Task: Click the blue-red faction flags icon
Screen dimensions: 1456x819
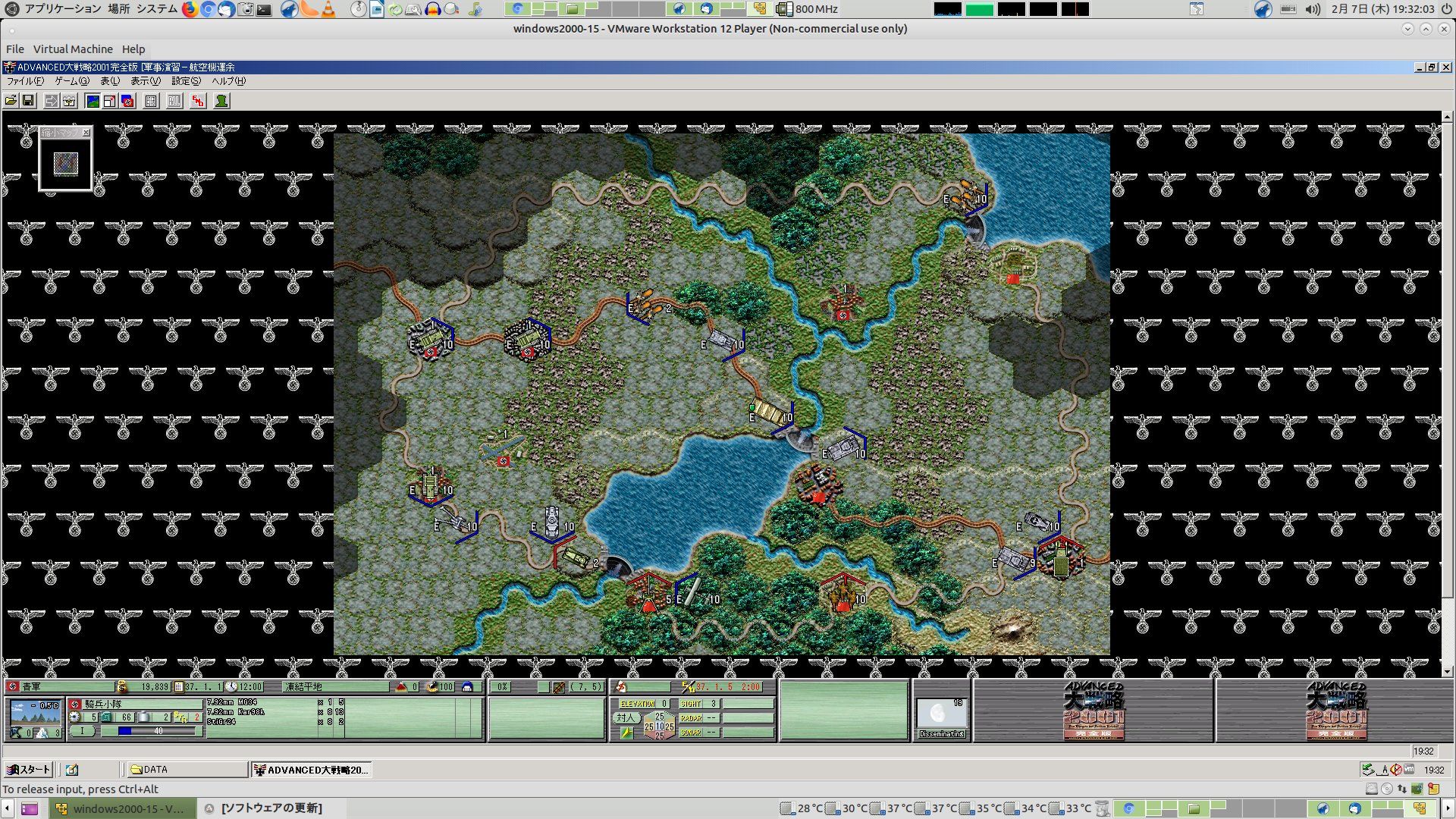Action: point(127,101)
